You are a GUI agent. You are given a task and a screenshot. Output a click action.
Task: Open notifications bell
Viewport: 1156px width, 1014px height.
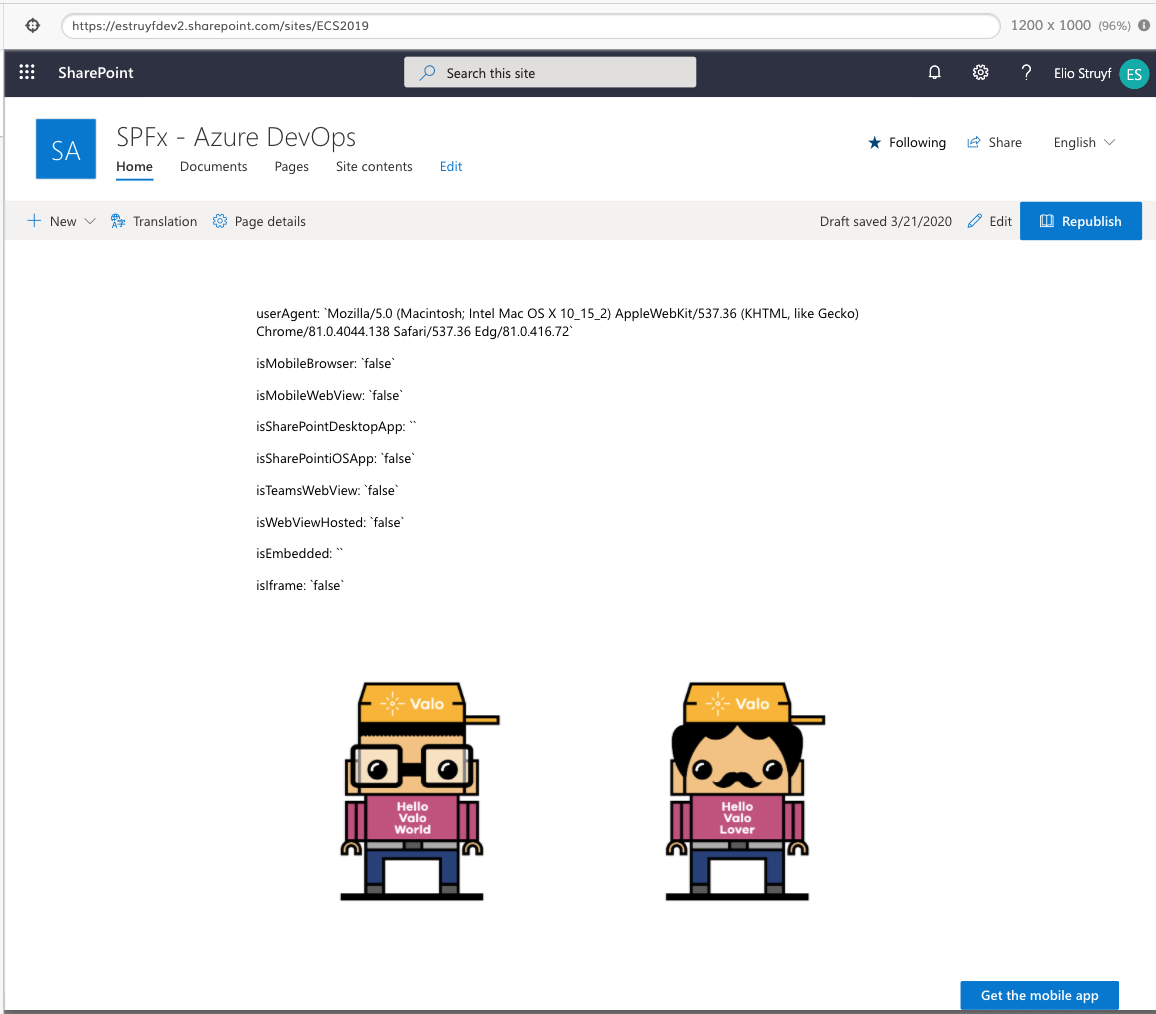click(934, 72)
